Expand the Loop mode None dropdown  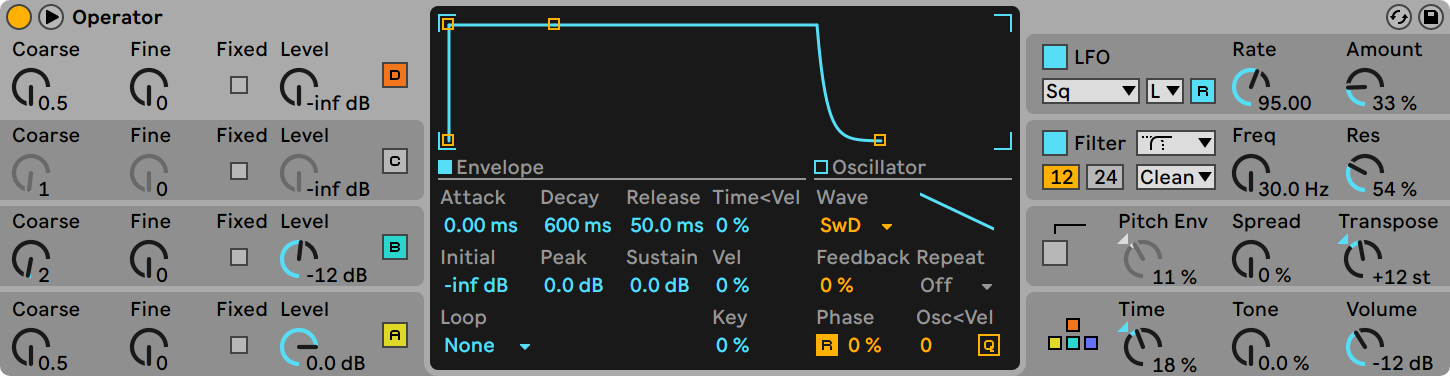[x=486, y=345]
